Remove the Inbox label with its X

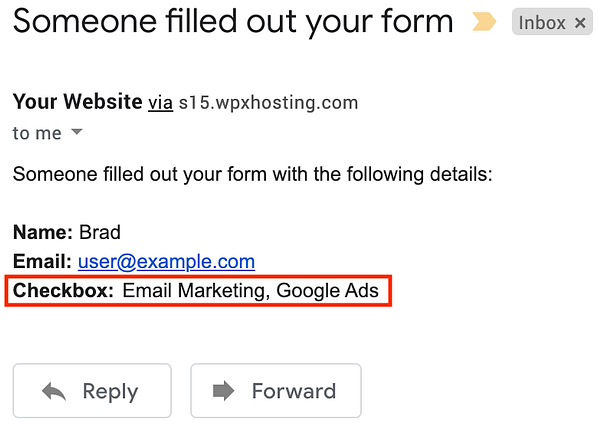pyautogui.click(x=580, y=23)
